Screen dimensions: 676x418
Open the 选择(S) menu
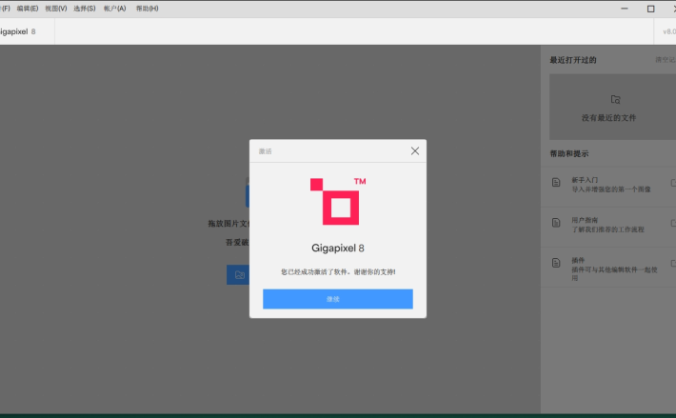[84, 8]
